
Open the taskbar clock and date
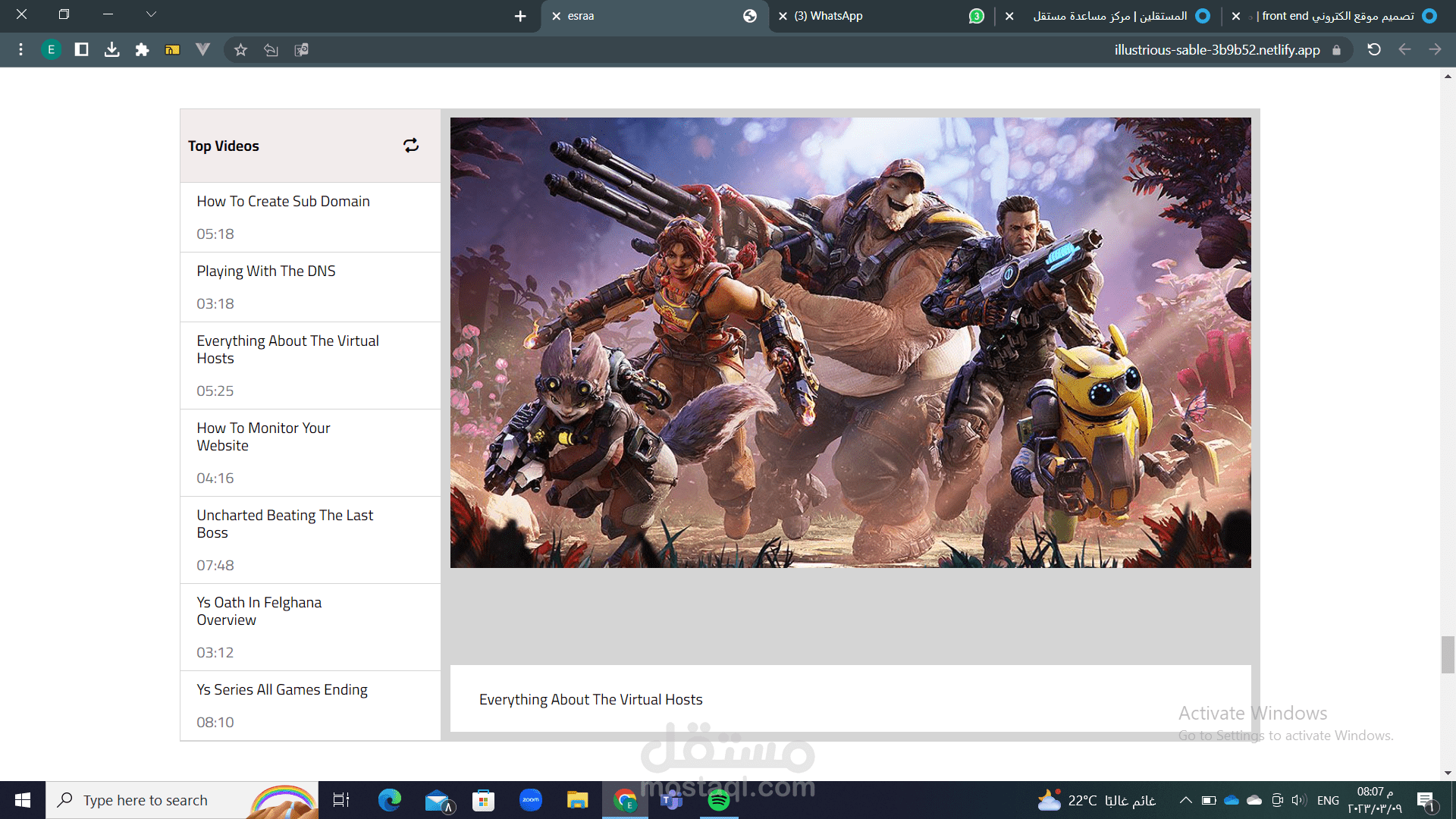(1375, 800)
